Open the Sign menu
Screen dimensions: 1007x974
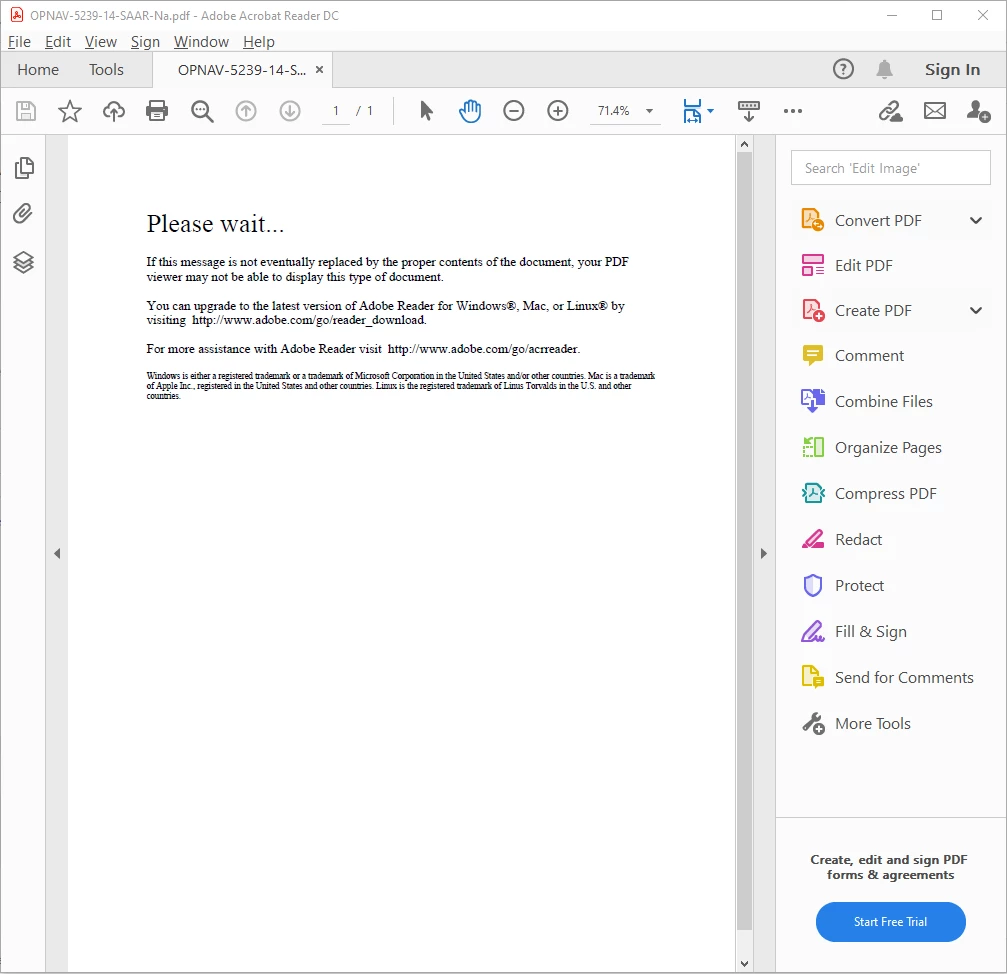click(145, 42)
